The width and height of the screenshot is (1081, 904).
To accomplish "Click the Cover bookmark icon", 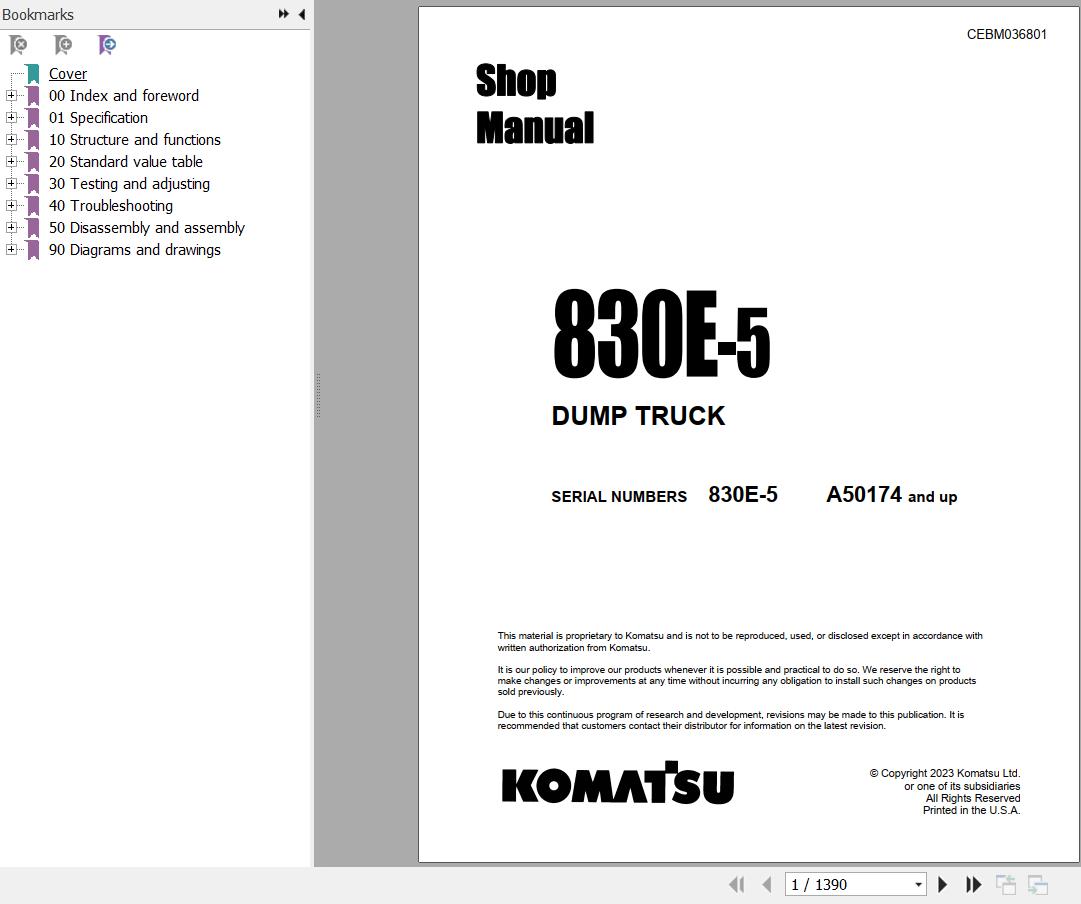I will [x=32, y=74].
